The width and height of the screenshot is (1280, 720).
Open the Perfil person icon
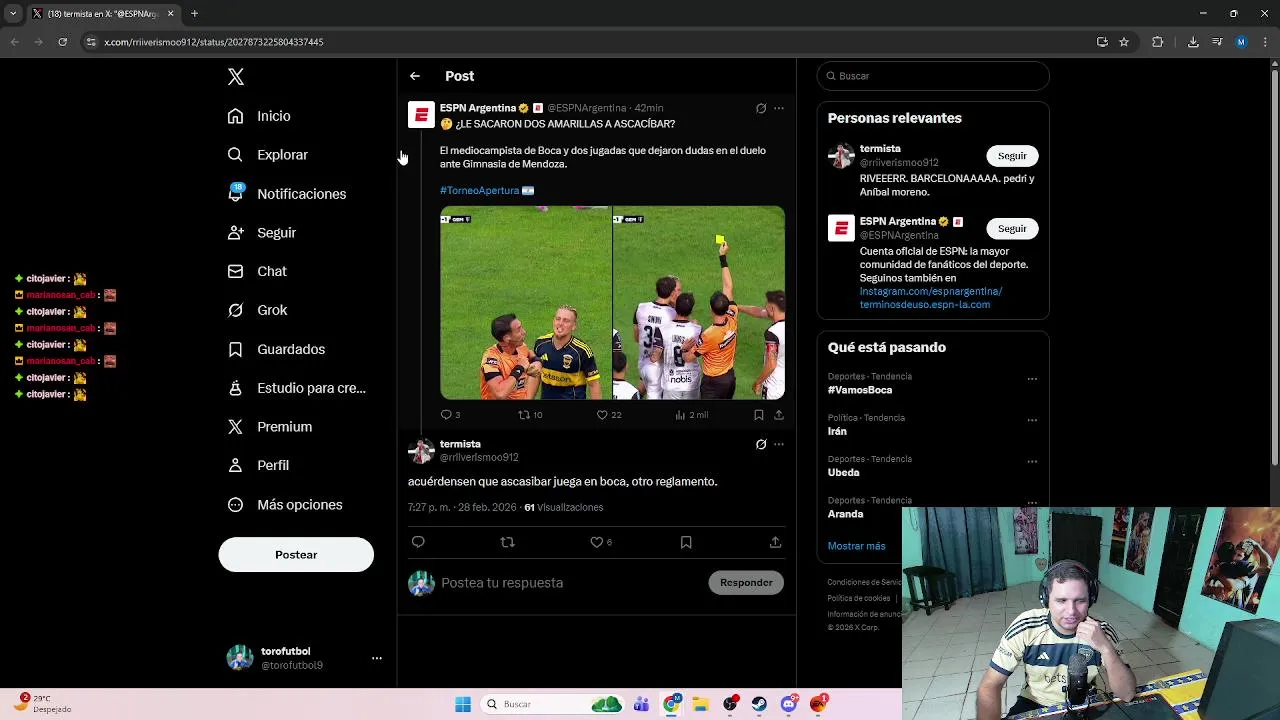pos(235,465)
